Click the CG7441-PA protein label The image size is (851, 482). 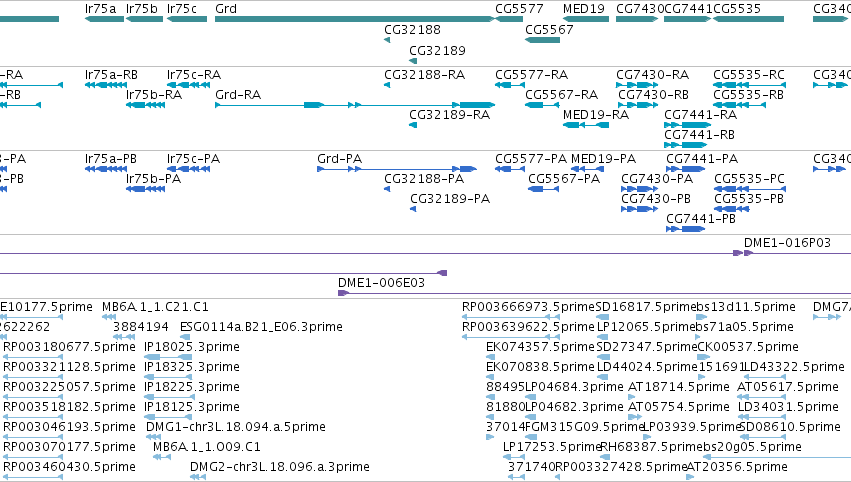point(702,159)
